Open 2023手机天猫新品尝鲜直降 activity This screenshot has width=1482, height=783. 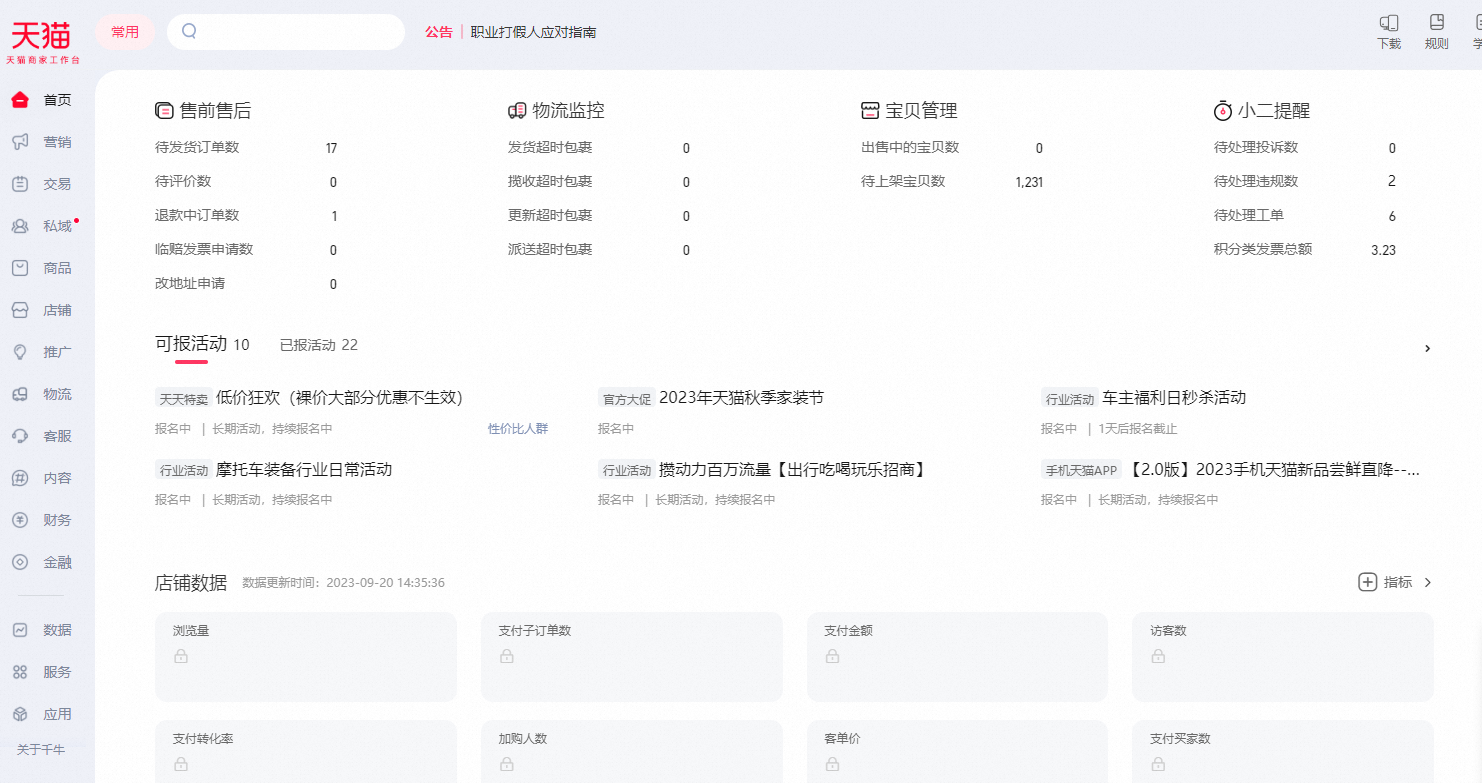(x=1274, y=469)
